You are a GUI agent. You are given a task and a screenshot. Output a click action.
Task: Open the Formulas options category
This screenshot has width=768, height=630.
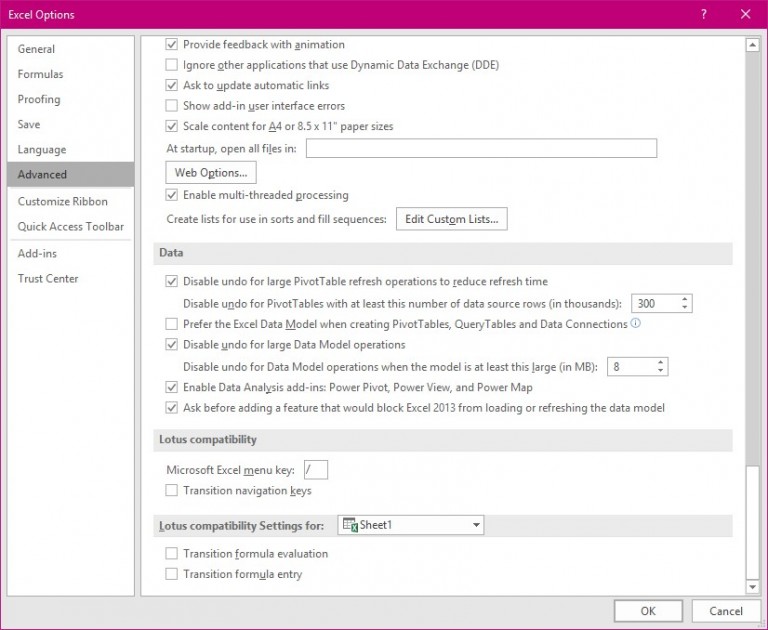pyautogui.click(x=71, y=74)
